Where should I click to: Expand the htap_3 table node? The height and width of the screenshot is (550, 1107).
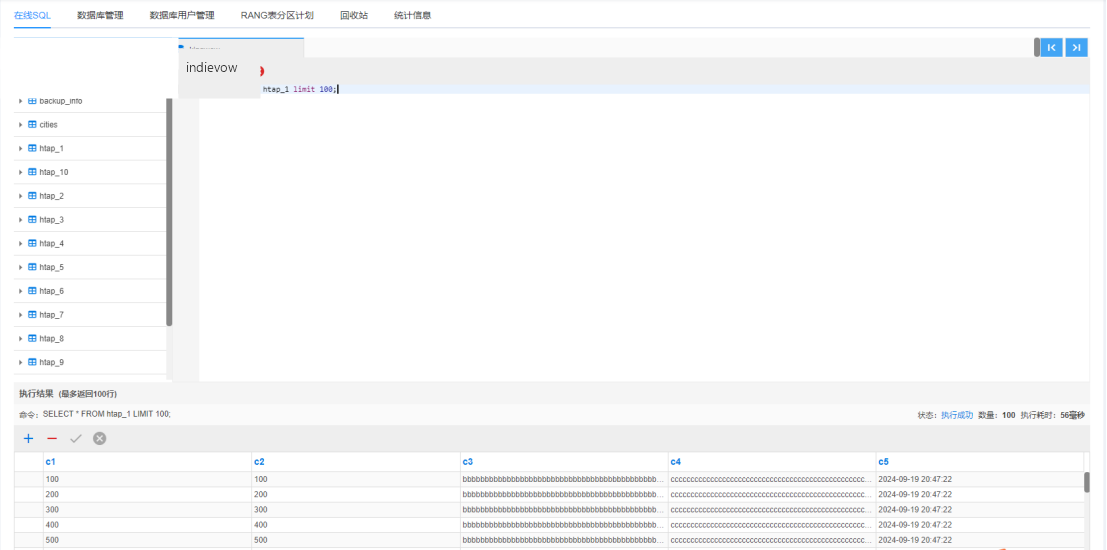[20, 220]
